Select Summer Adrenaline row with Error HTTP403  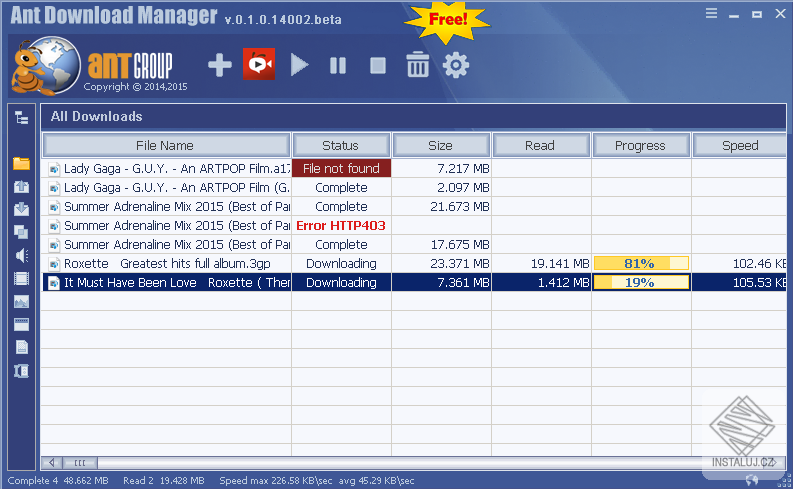point(177,226)
